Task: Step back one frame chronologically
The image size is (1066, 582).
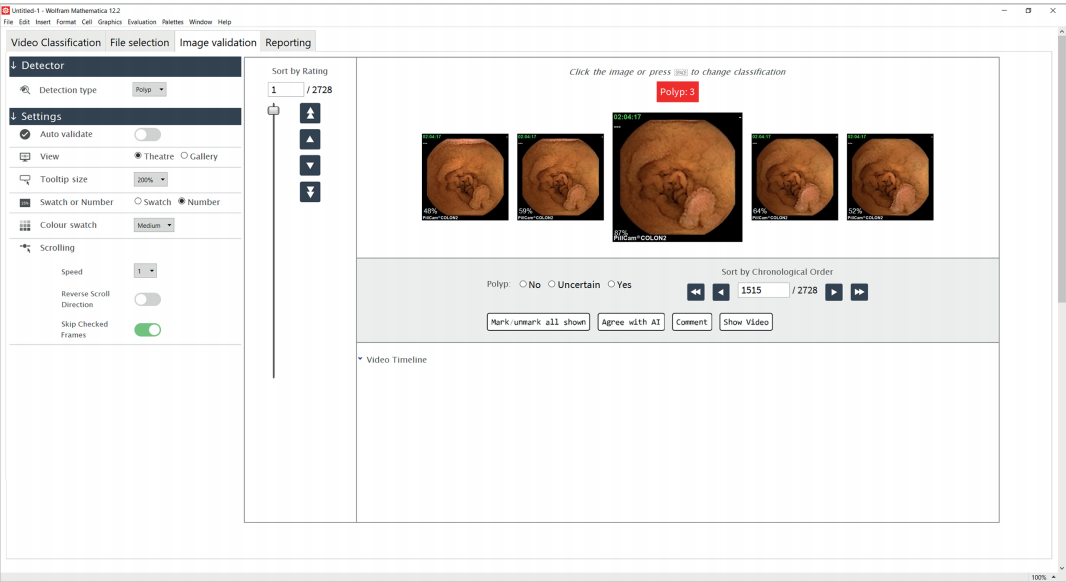Action: (721, 292)
